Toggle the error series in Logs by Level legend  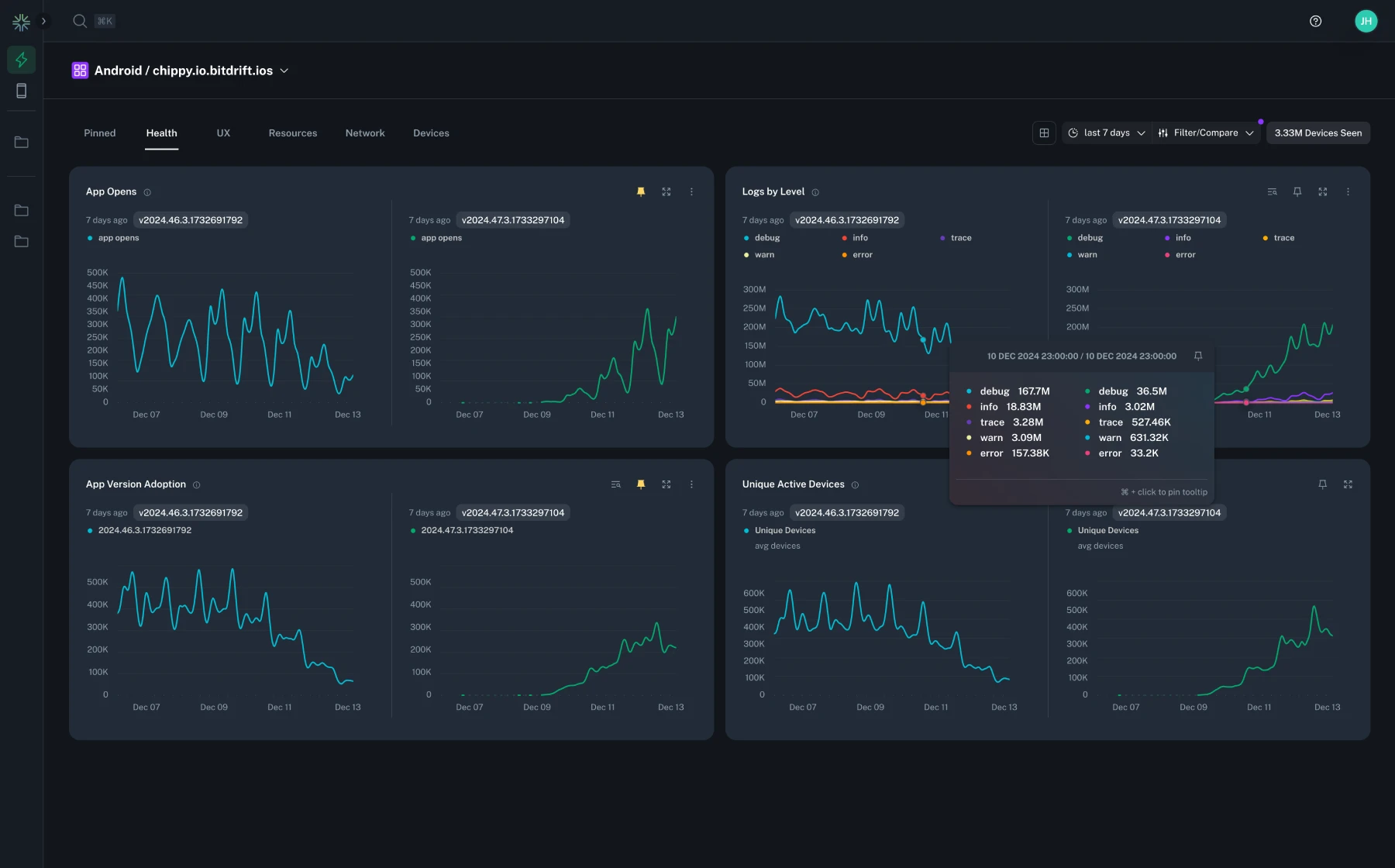point(859,254)
